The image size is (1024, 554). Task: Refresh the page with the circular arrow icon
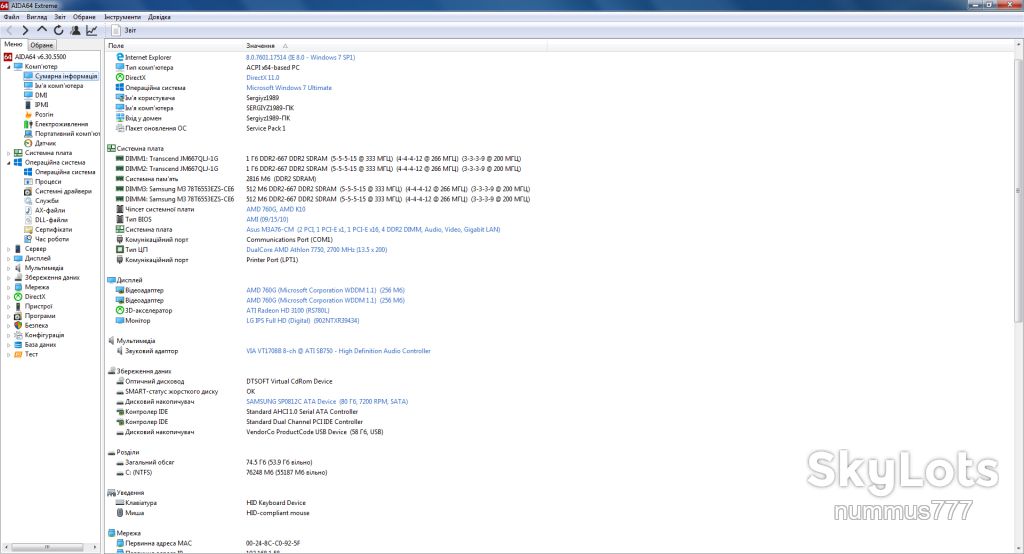[59, 30]
